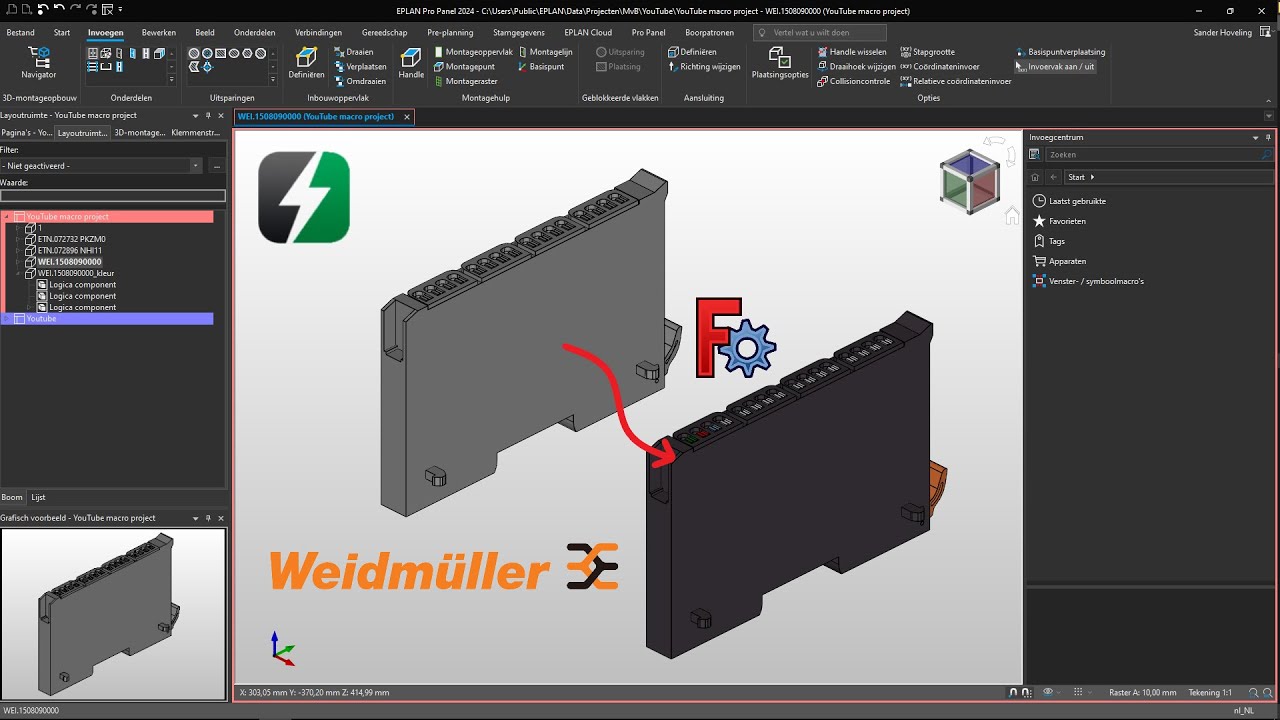This screenshot has width=1280, height=720.
Task: Open the 3D-montageopbouw Navigator
Action: (39, 62)
